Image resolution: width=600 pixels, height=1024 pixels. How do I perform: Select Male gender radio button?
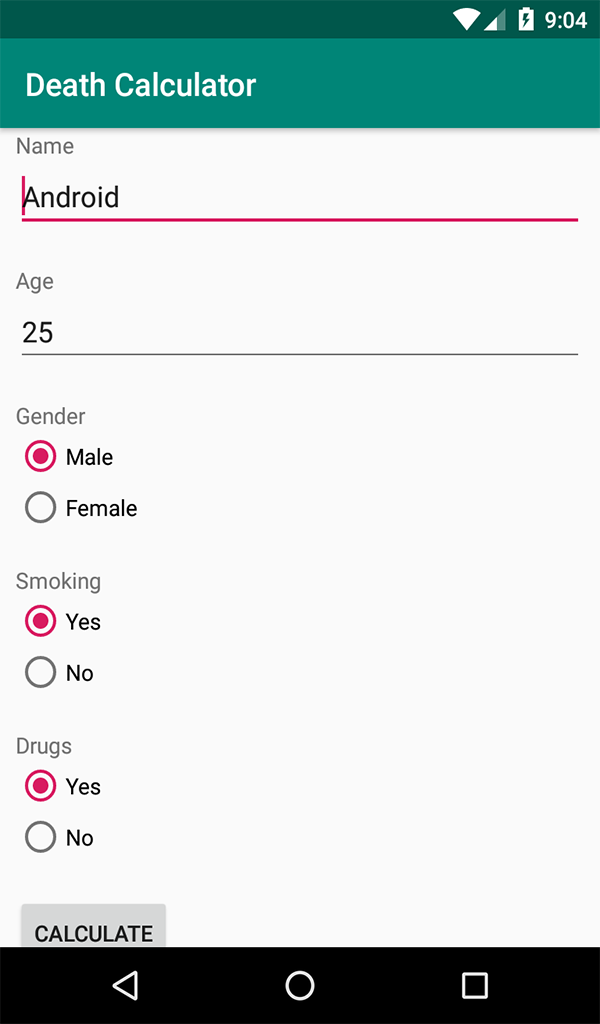tap(41, 457)
